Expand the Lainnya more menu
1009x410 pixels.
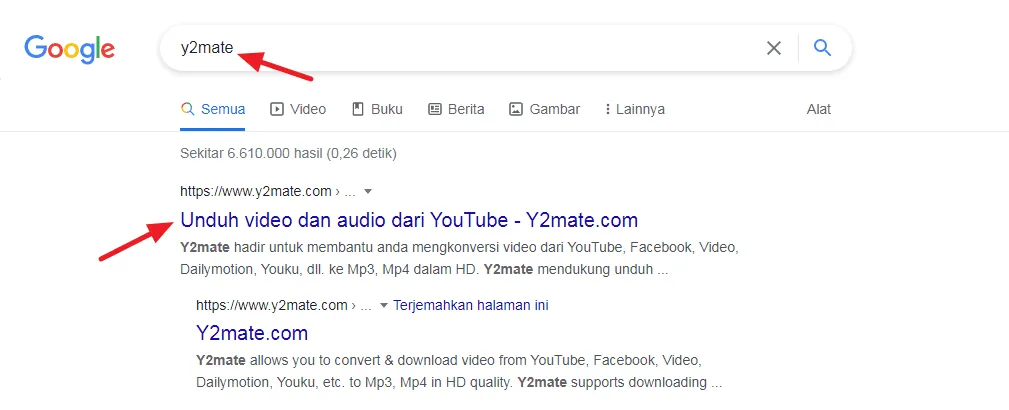pos(634,109)
